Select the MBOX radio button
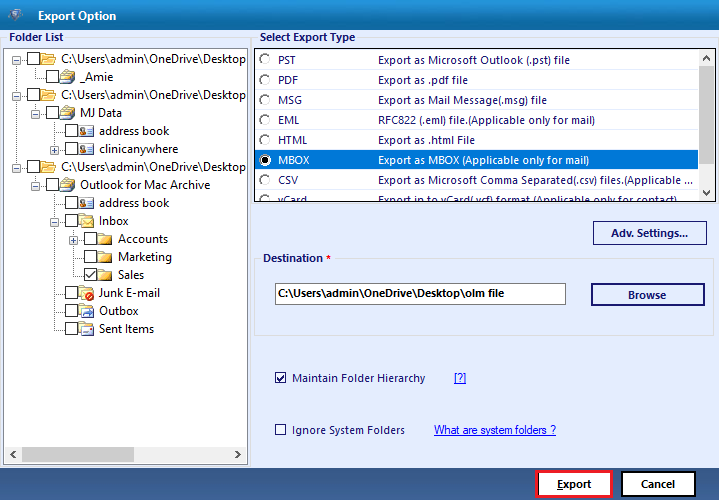 point(265,160)
